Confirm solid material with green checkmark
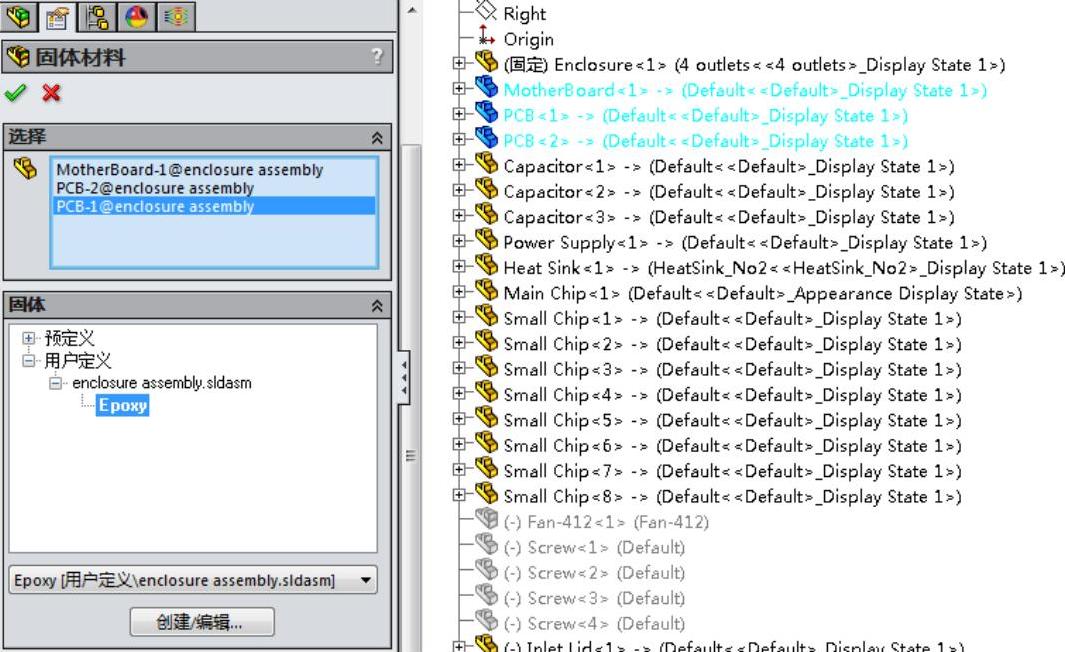This screenshot has height=652, width=1065. (x=16, y=93)
